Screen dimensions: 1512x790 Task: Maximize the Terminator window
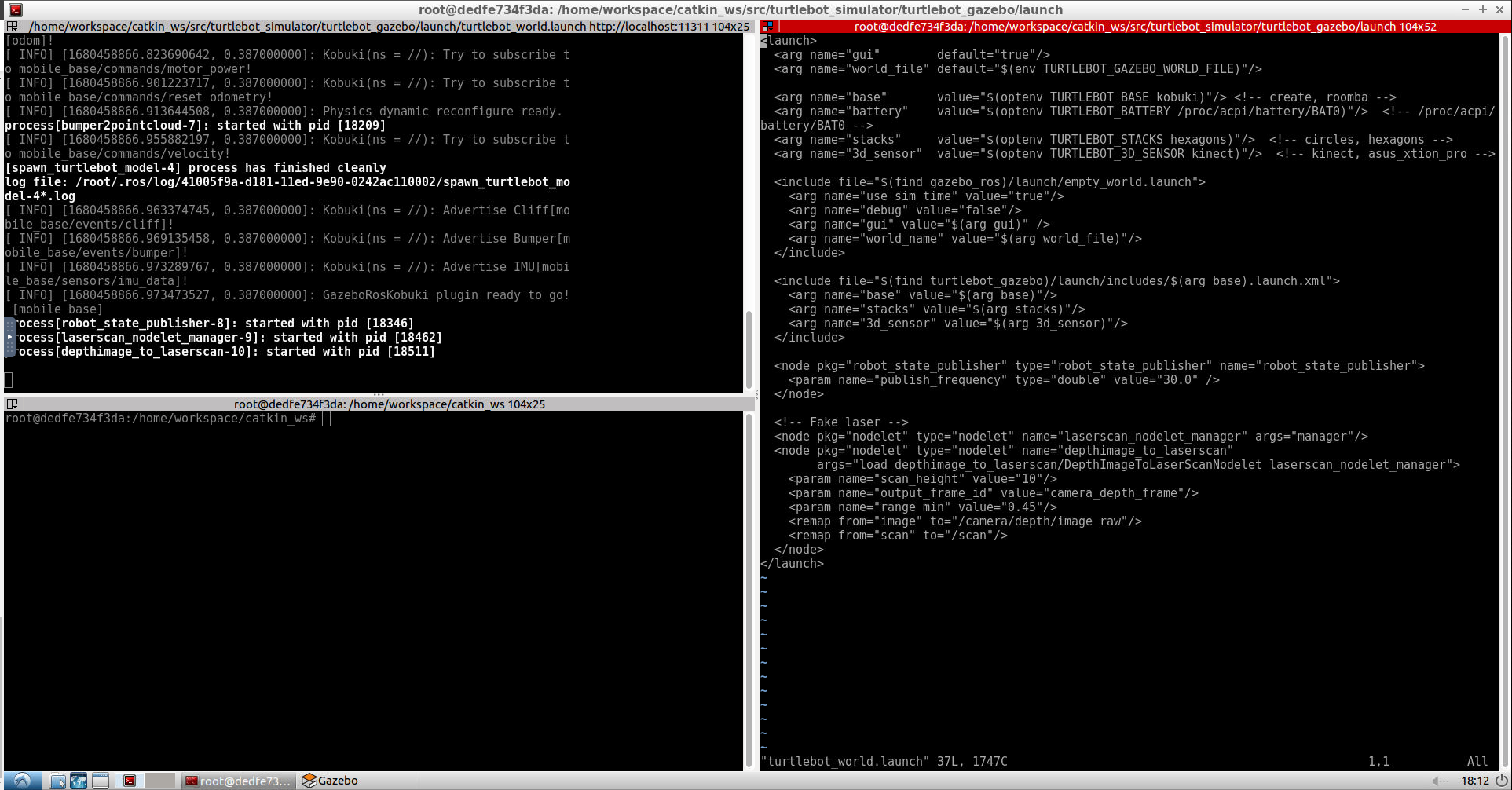coord(1482,9)
